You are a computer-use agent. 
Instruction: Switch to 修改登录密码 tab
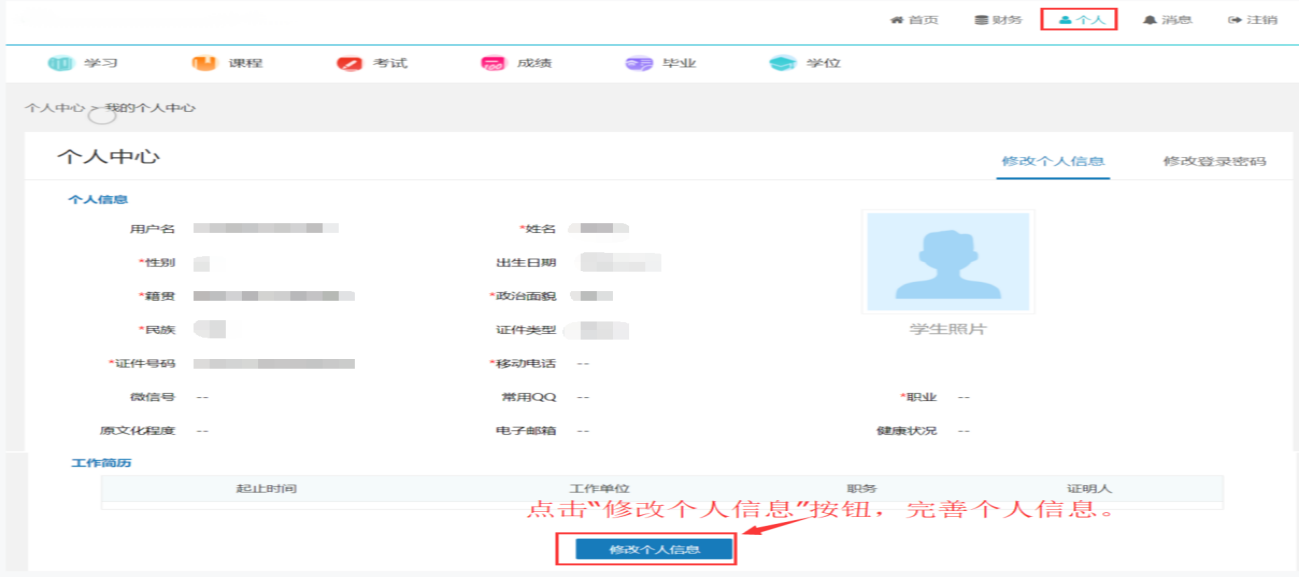tap(1214, 161)
